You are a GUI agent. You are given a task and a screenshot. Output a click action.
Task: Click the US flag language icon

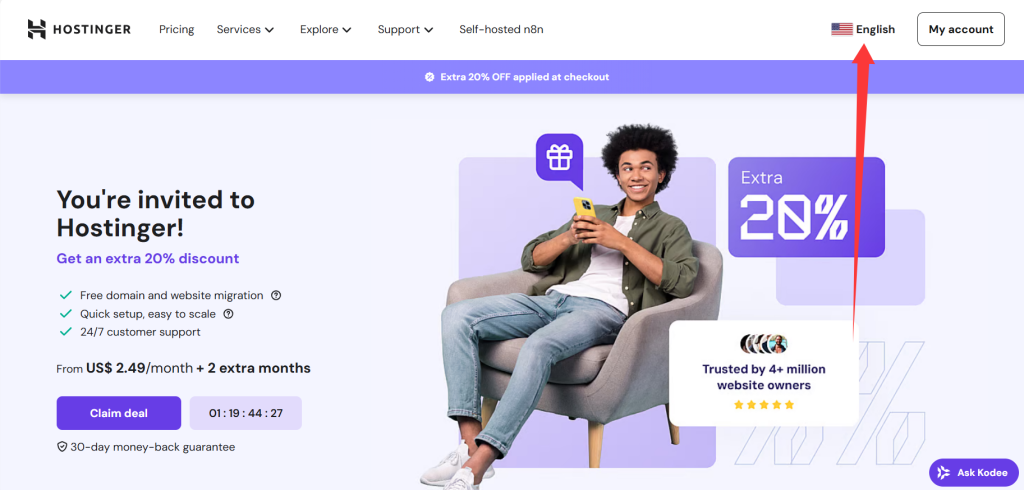click(842, 29)
